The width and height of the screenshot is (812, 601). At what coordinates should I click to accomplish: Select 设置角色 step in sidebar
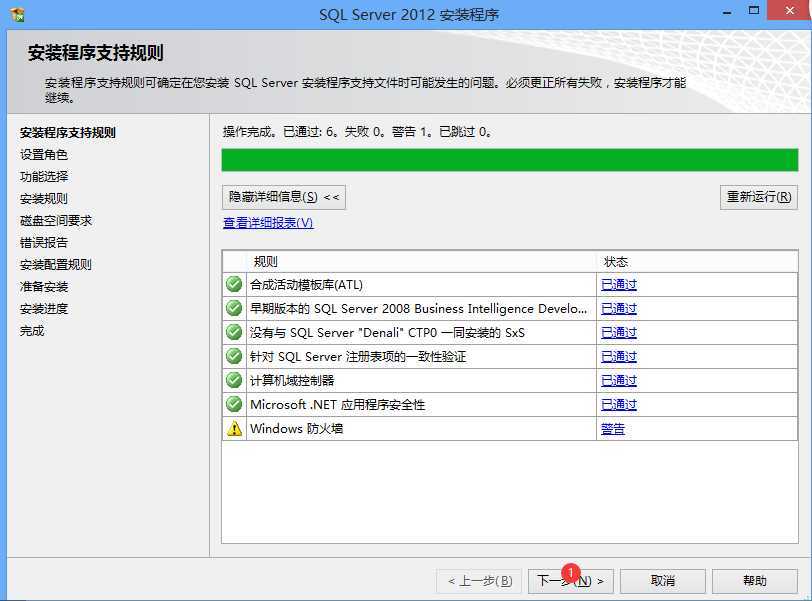point(44,155)
